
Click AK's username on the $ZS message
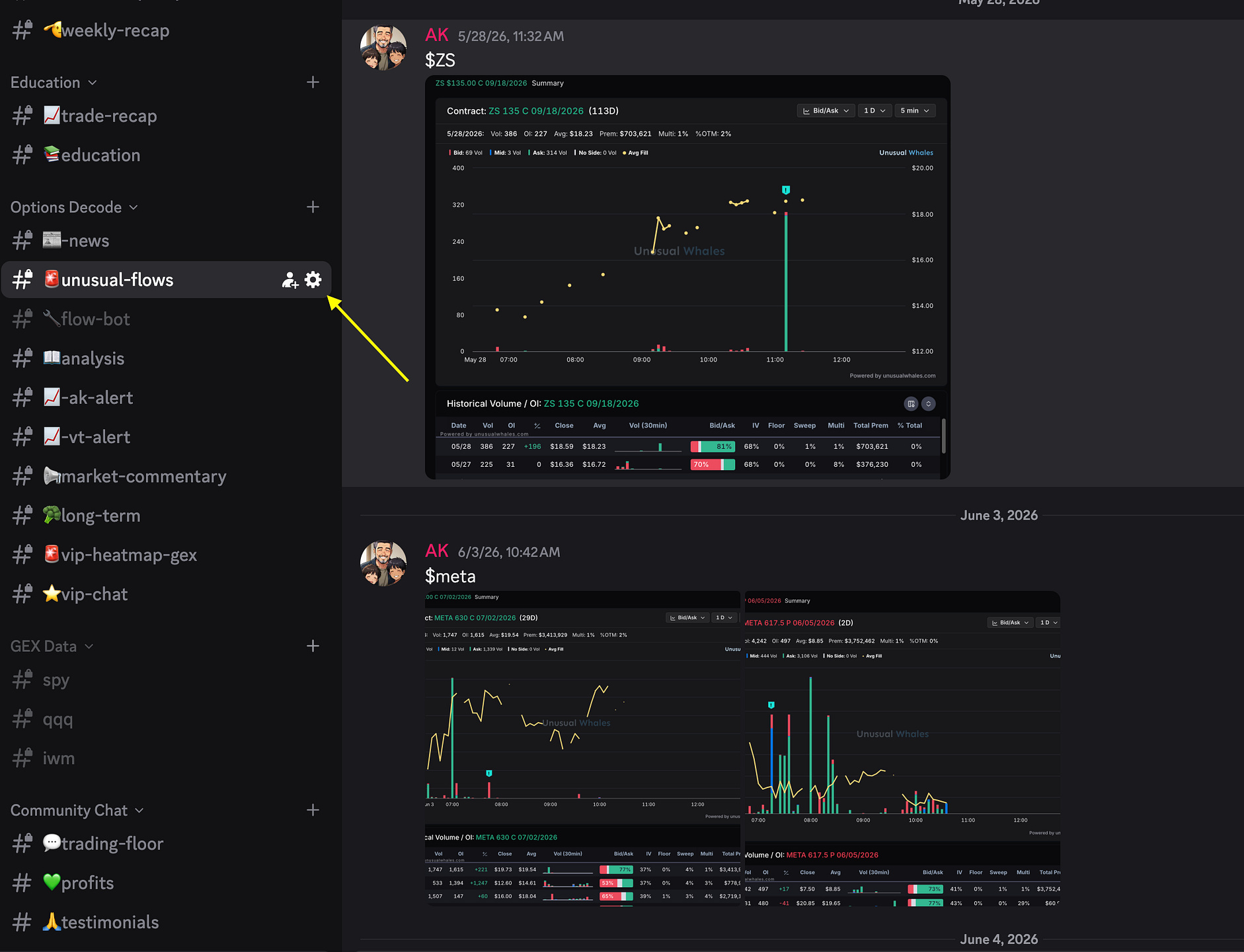(x=437, y=35)
